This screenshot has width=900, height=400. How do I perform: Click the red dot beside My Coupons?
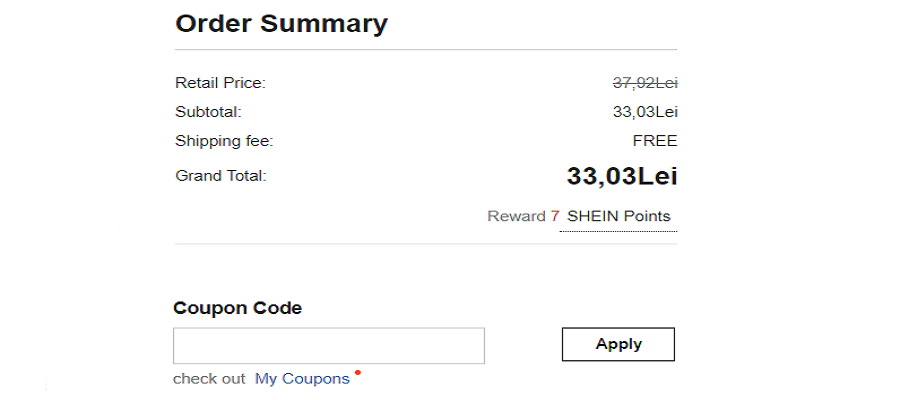(x=358, y=373)
